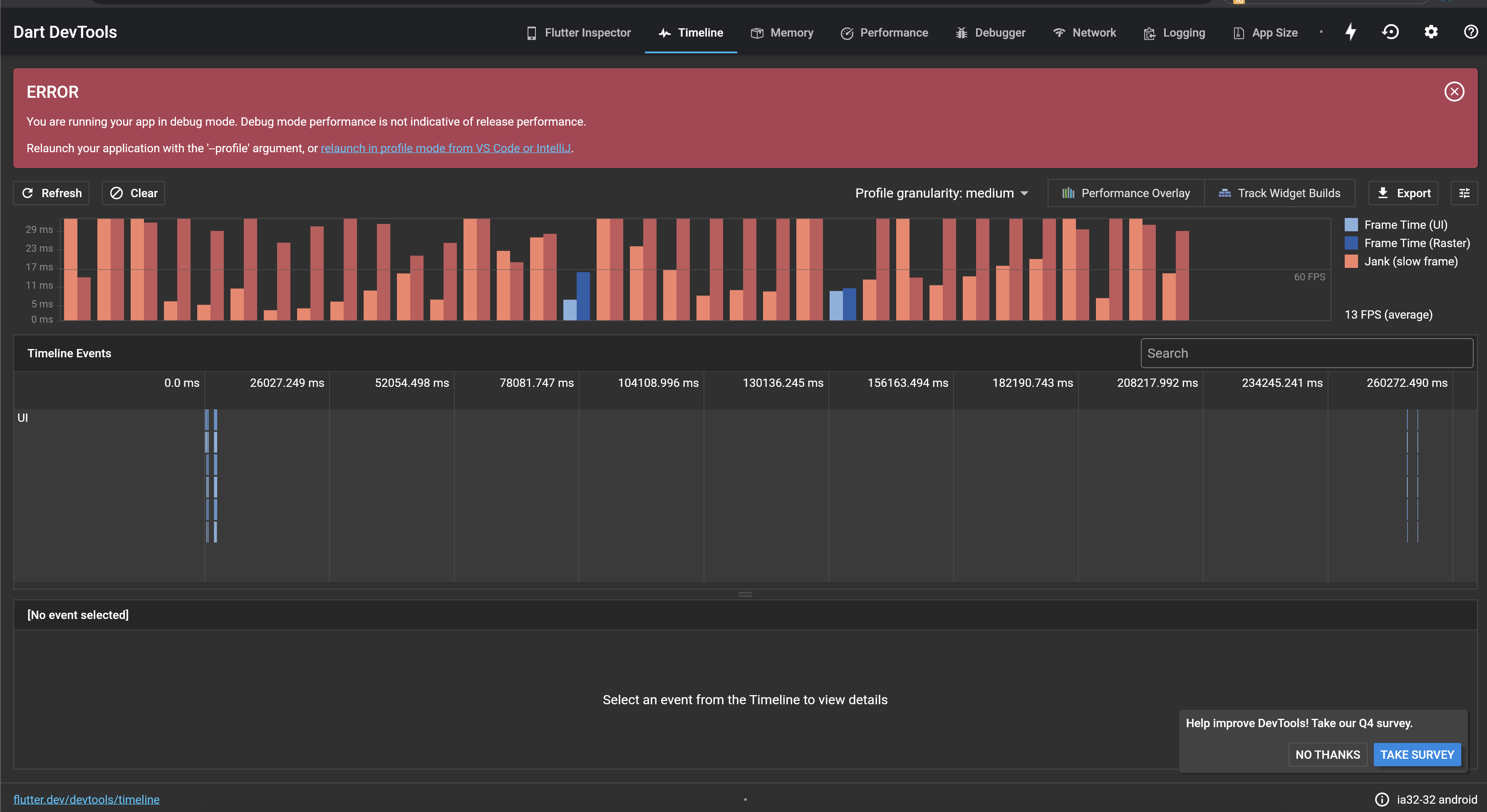Toggle the Performance Overlay

coord(1125,193)
